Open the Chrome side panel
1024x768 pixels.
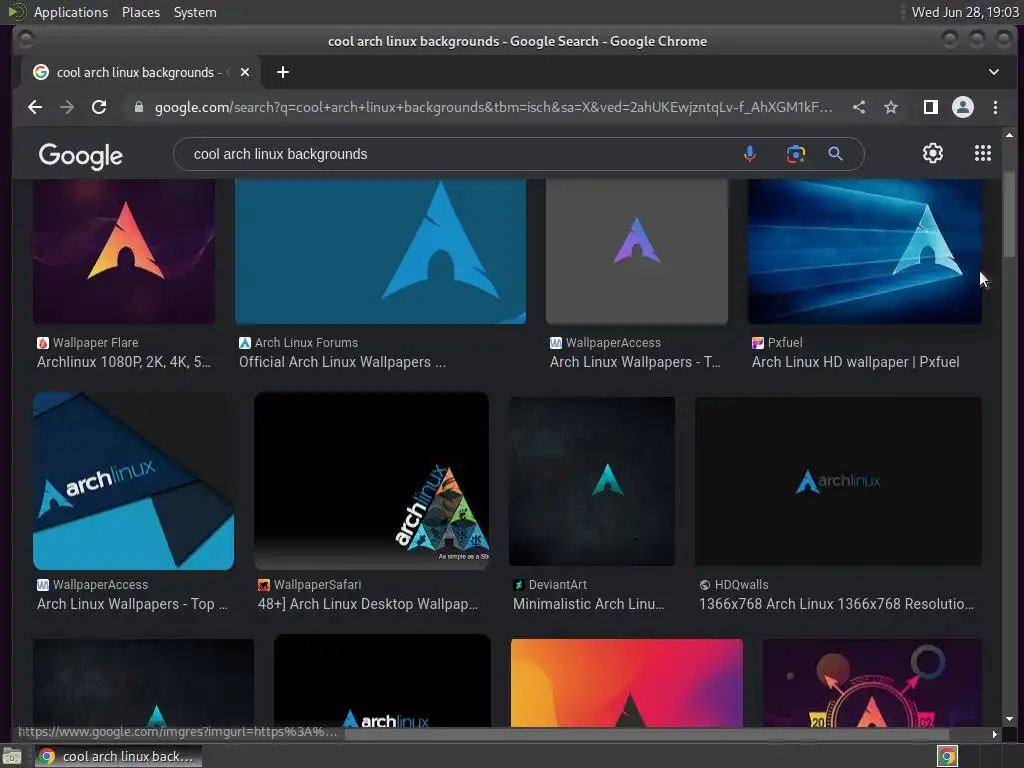point(931,107)
